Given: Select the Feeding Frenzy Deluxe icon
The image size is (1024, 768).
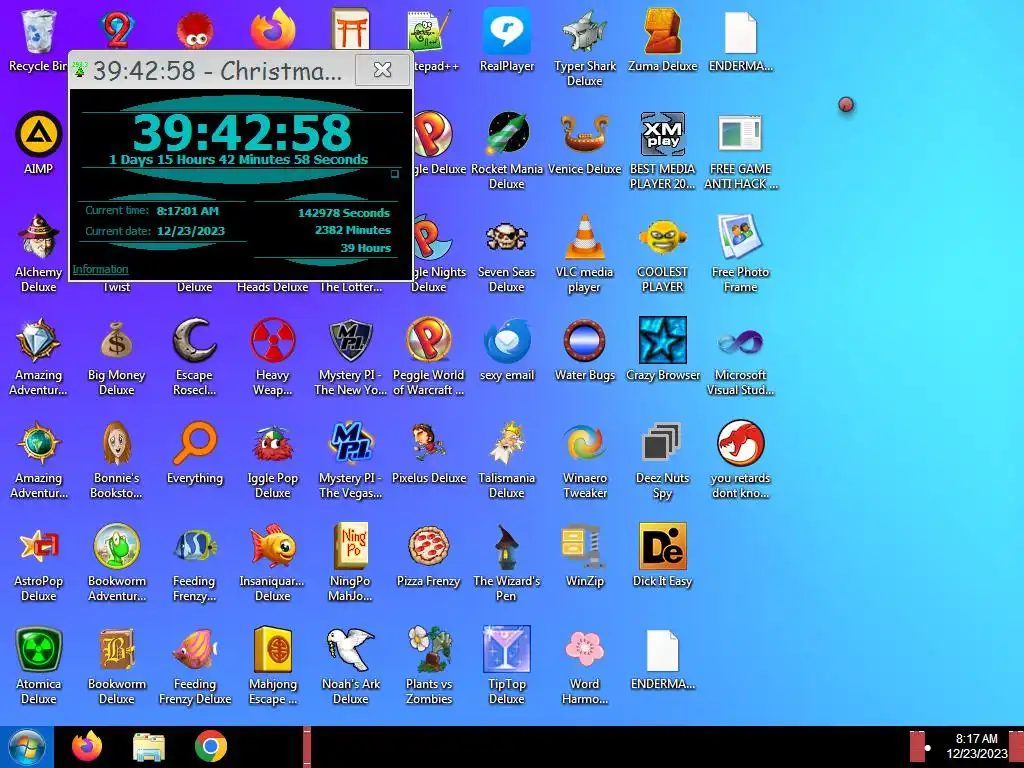Looking at the screenshot, I should point(195,649).
